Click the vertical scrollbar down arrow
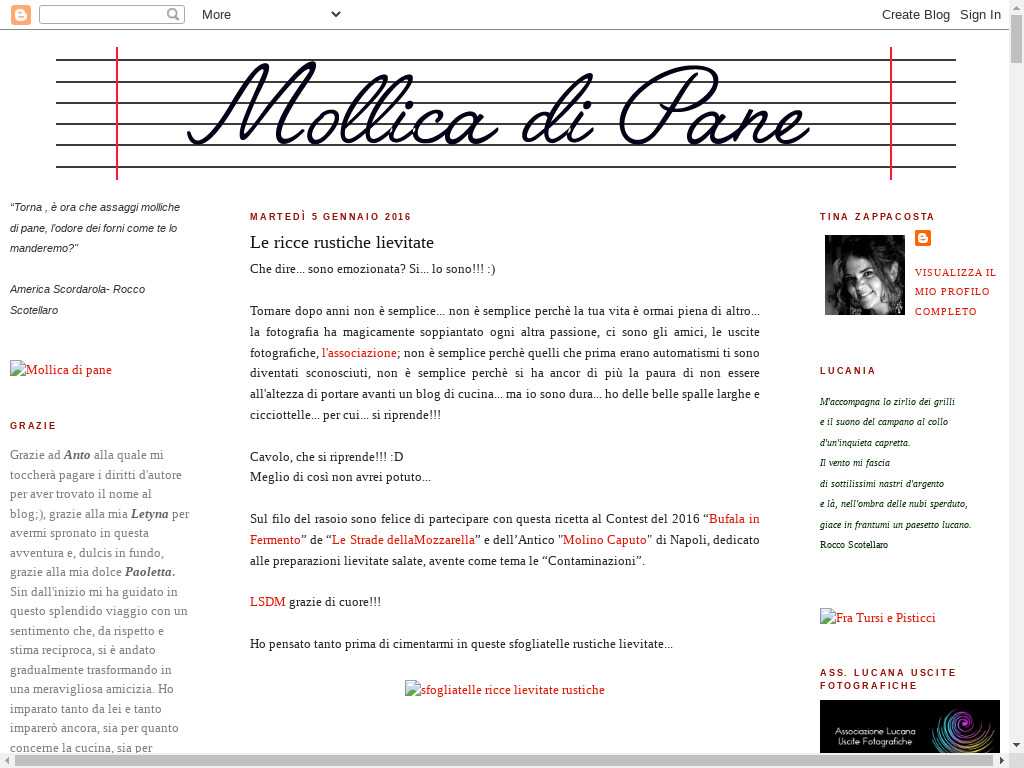This screenshot has height=768, width=1024. click(x=1016, y=745)
